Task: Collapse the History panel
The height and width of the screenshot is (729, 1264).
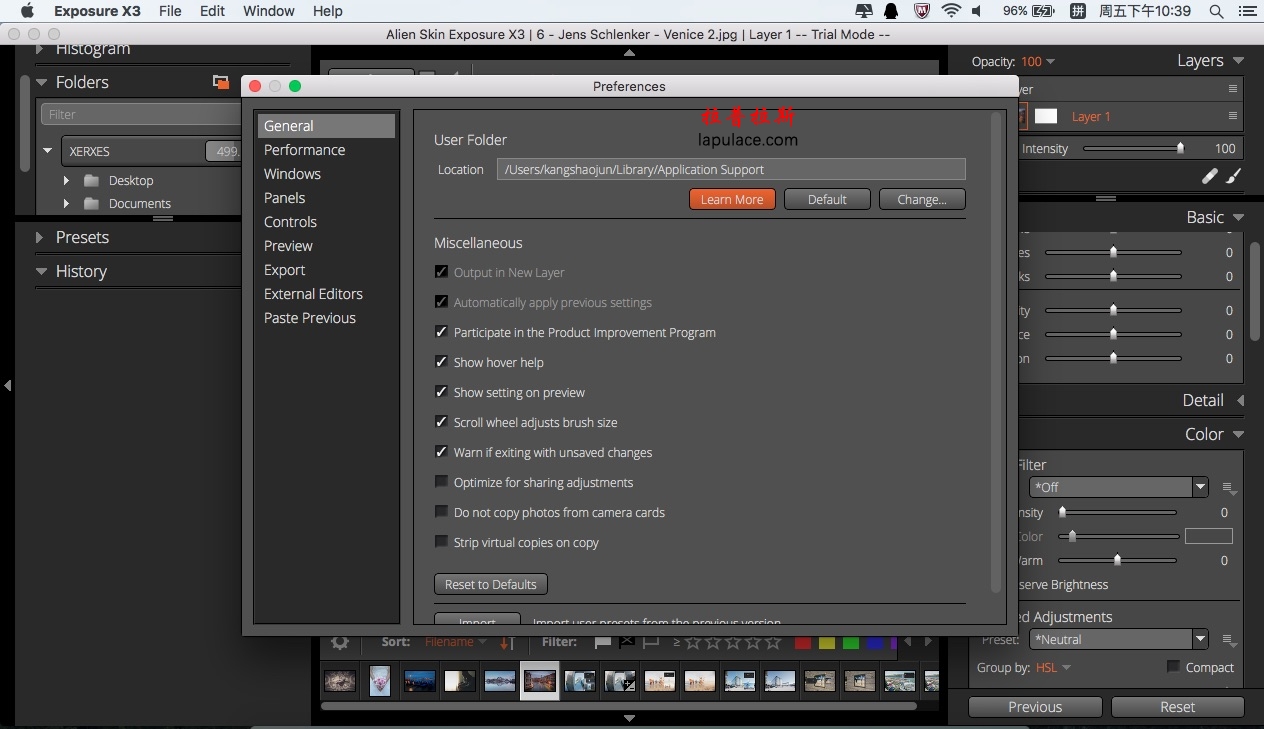Action: tap(41, 271)
